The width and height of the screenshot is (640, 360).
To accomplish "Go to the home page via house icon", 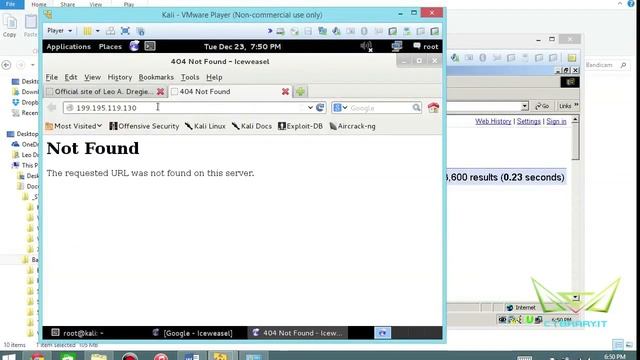I will tap(433, 107).
